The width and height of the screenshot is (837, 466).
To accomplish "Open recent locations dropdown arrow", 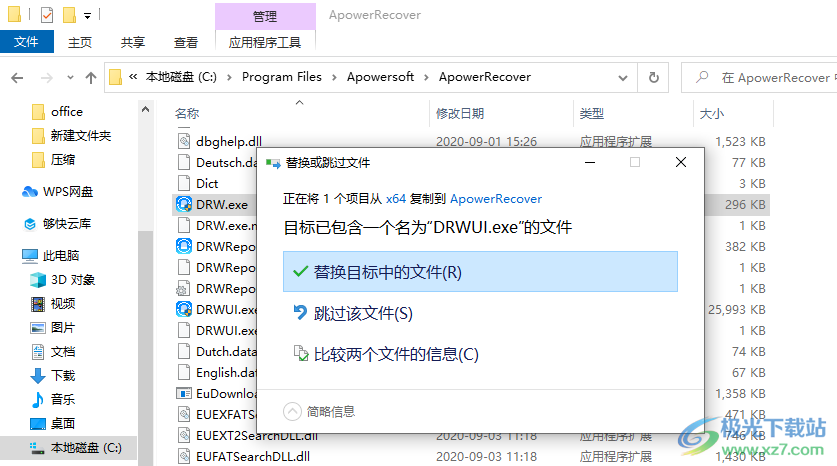I will (70, 78).
